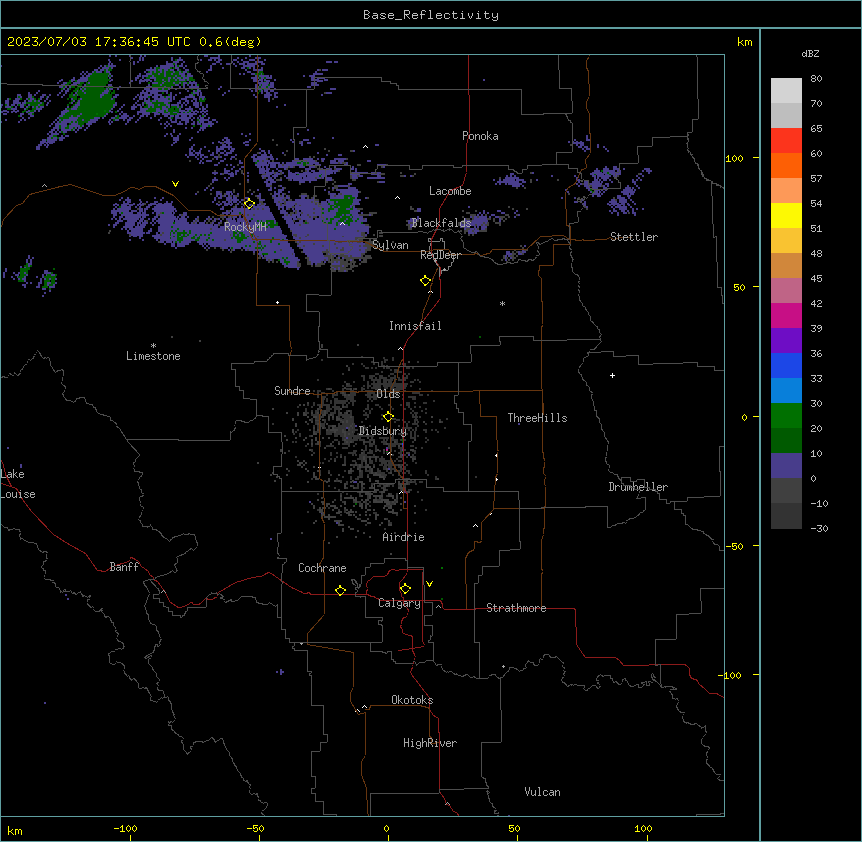The width and height of the screenshot is (862, 842).
Task: Click the -100 tick on the bottom axis
Action: 125,828
